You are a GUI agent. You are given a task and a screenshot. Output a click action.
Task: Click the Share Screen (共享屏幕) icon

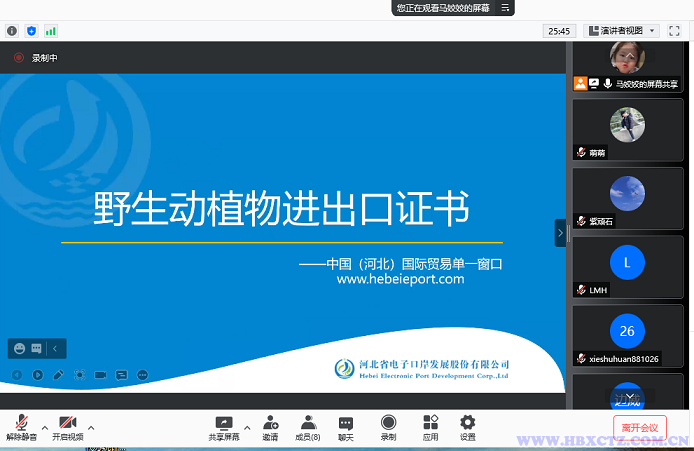(223, 424)
